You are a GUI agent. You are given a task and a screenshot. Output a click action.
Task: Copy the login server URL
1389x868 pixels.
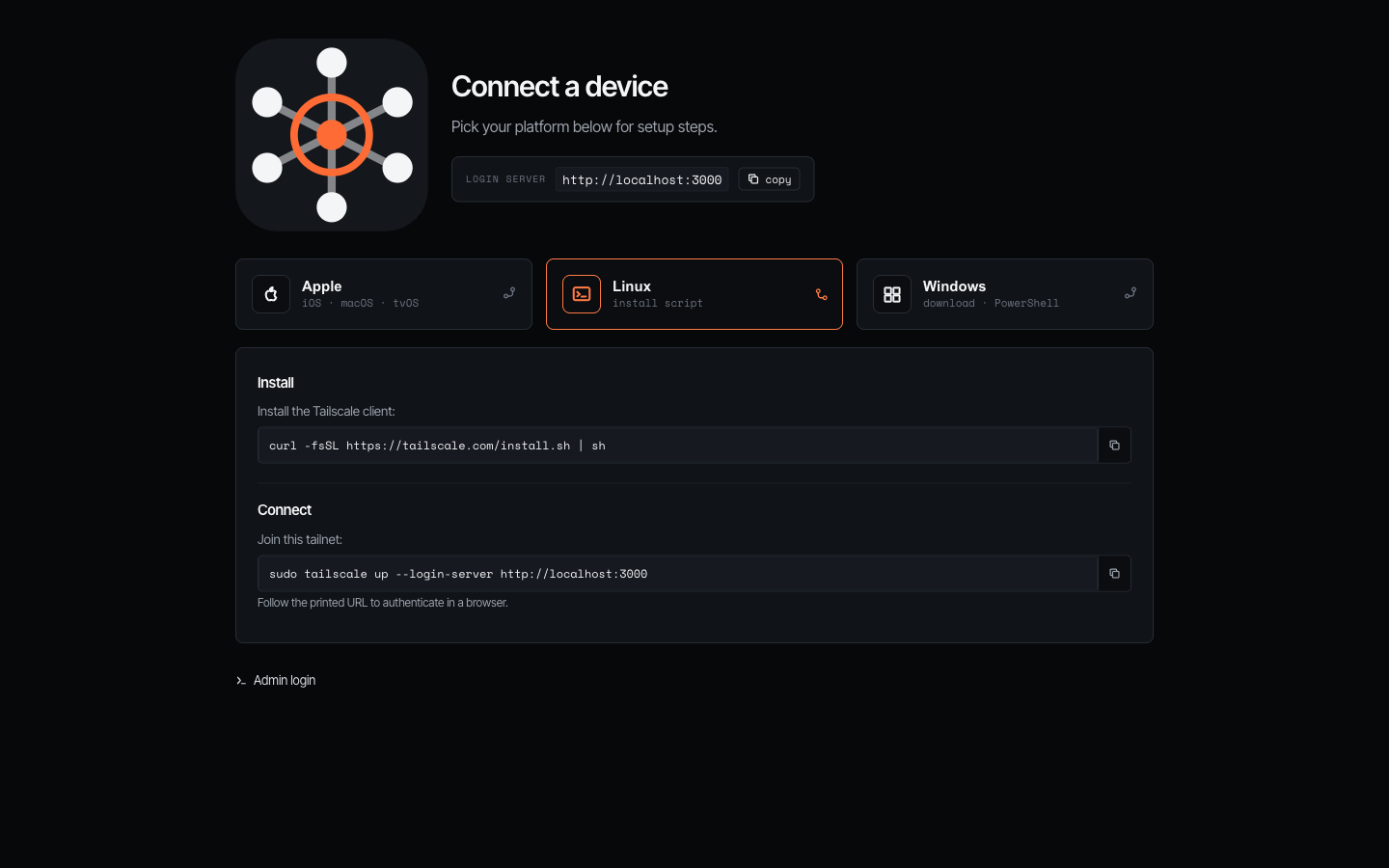point(770,179)
